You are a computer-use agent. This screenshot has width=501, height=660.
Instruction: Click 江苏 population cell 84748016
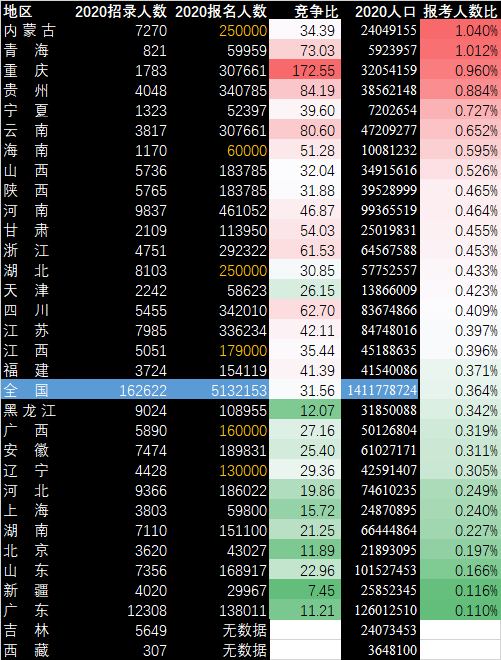click(x=389, y=331)
